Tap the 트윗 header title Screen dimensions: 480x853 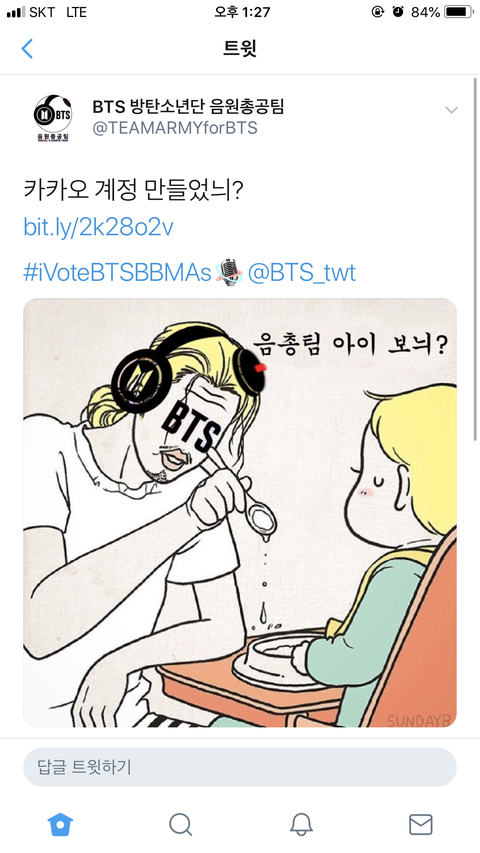239,48
